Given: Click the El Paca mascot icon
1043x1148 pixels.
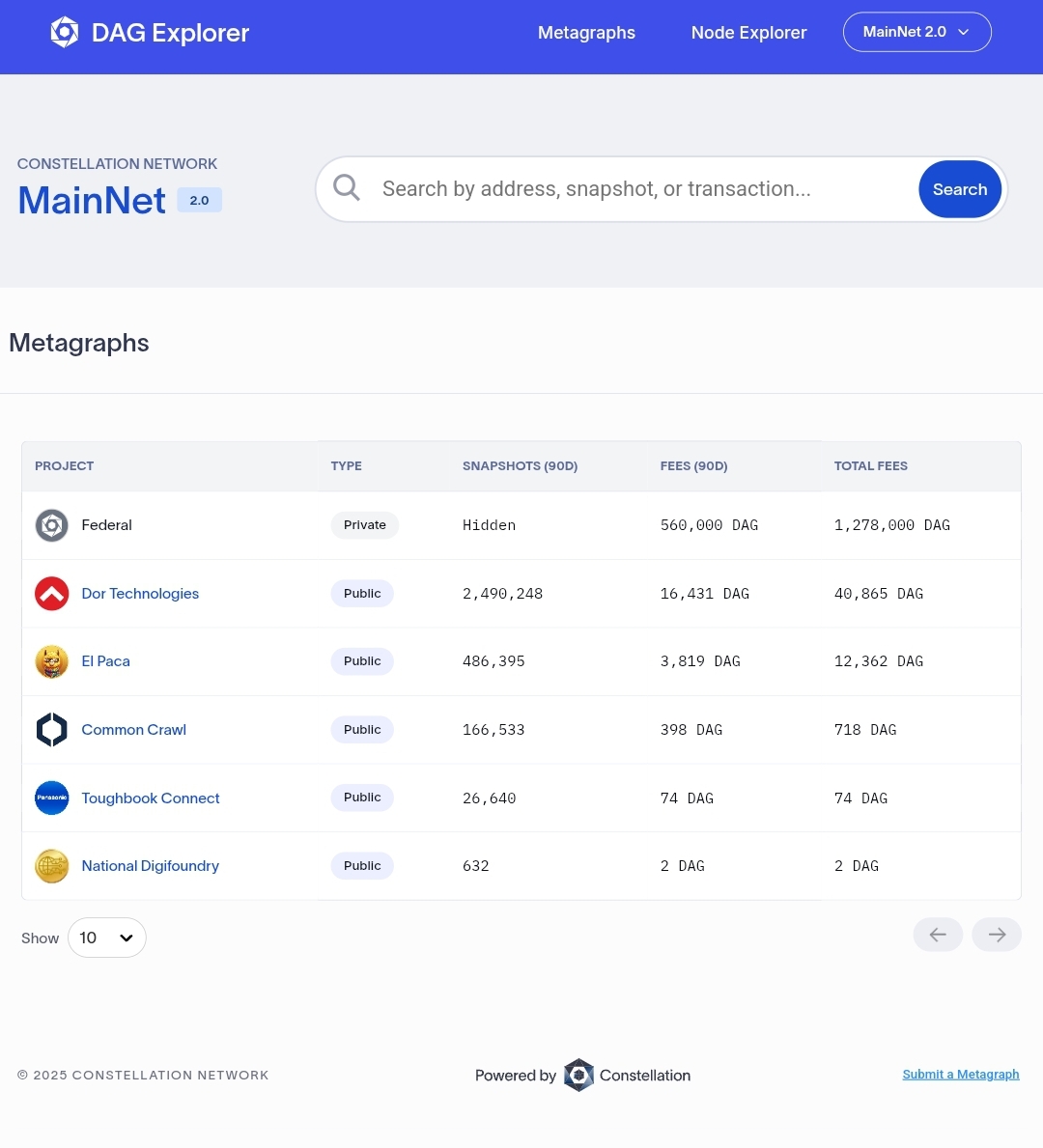Looking at the screenshot, I should click(52, 661).
